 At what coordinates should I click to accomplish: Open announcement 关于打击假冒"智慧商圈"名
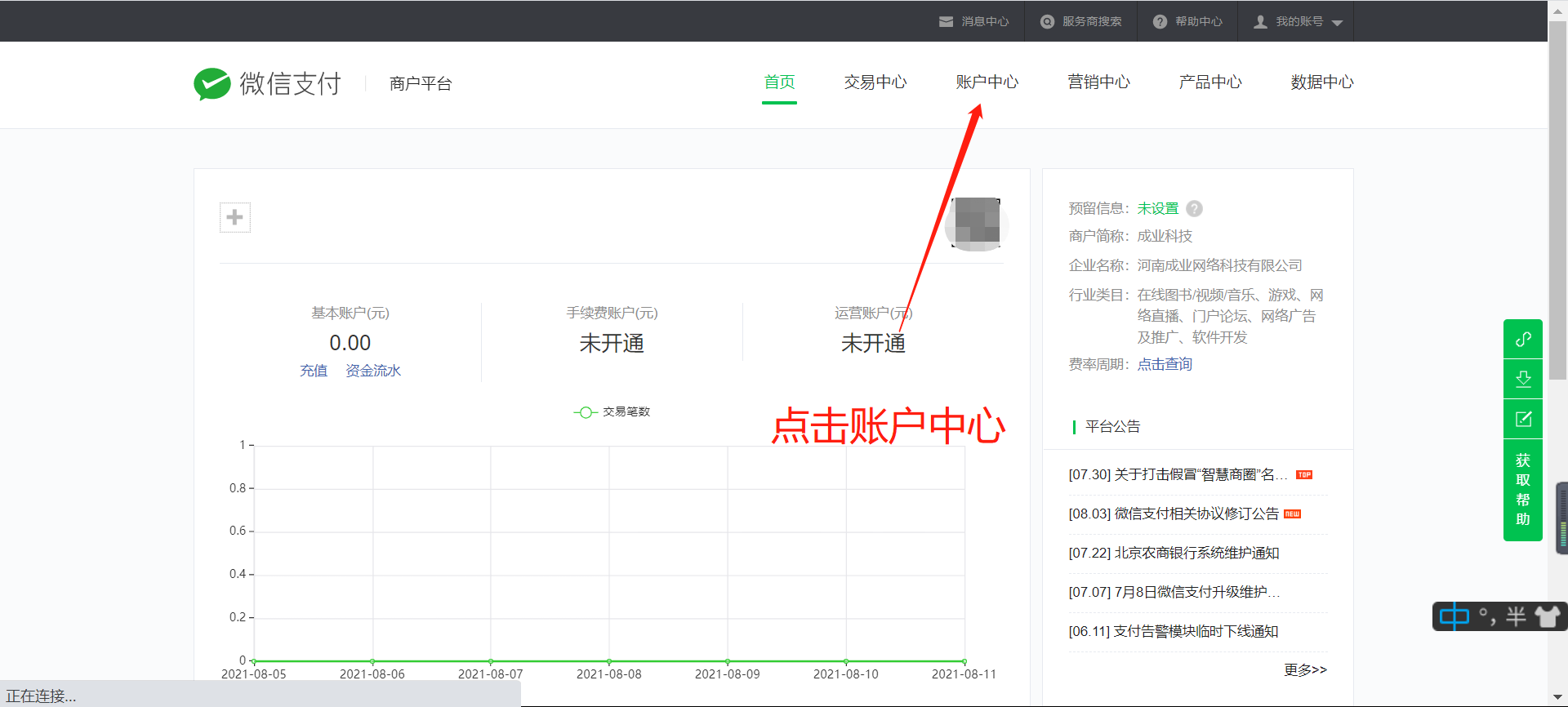tap(1178, 474)
